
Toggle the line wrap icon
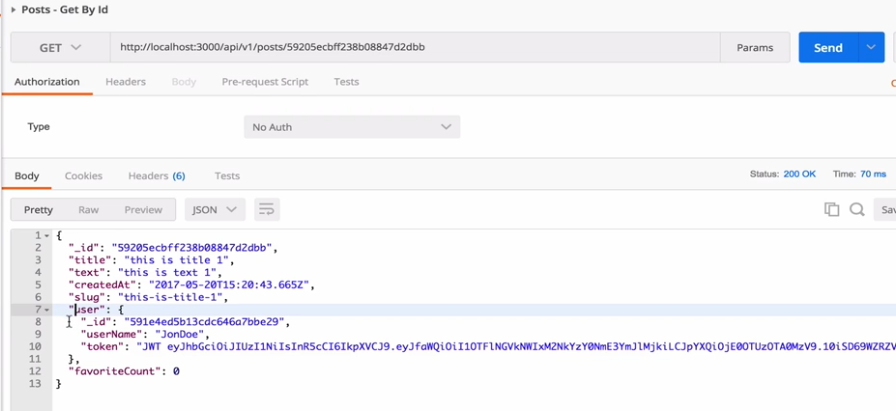(x=266, y=209)
